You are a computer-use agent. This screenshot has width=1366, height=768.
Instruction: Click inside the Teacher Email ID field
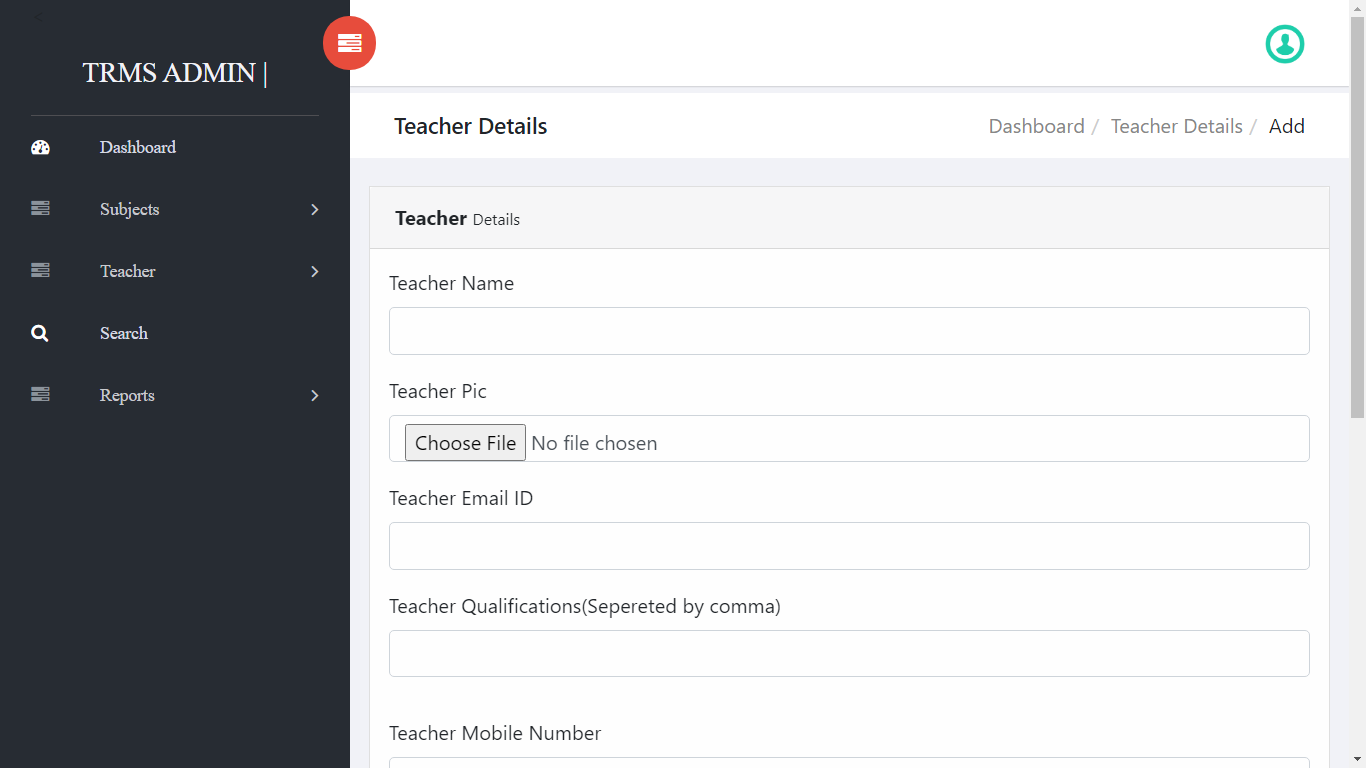coord(849,546)
